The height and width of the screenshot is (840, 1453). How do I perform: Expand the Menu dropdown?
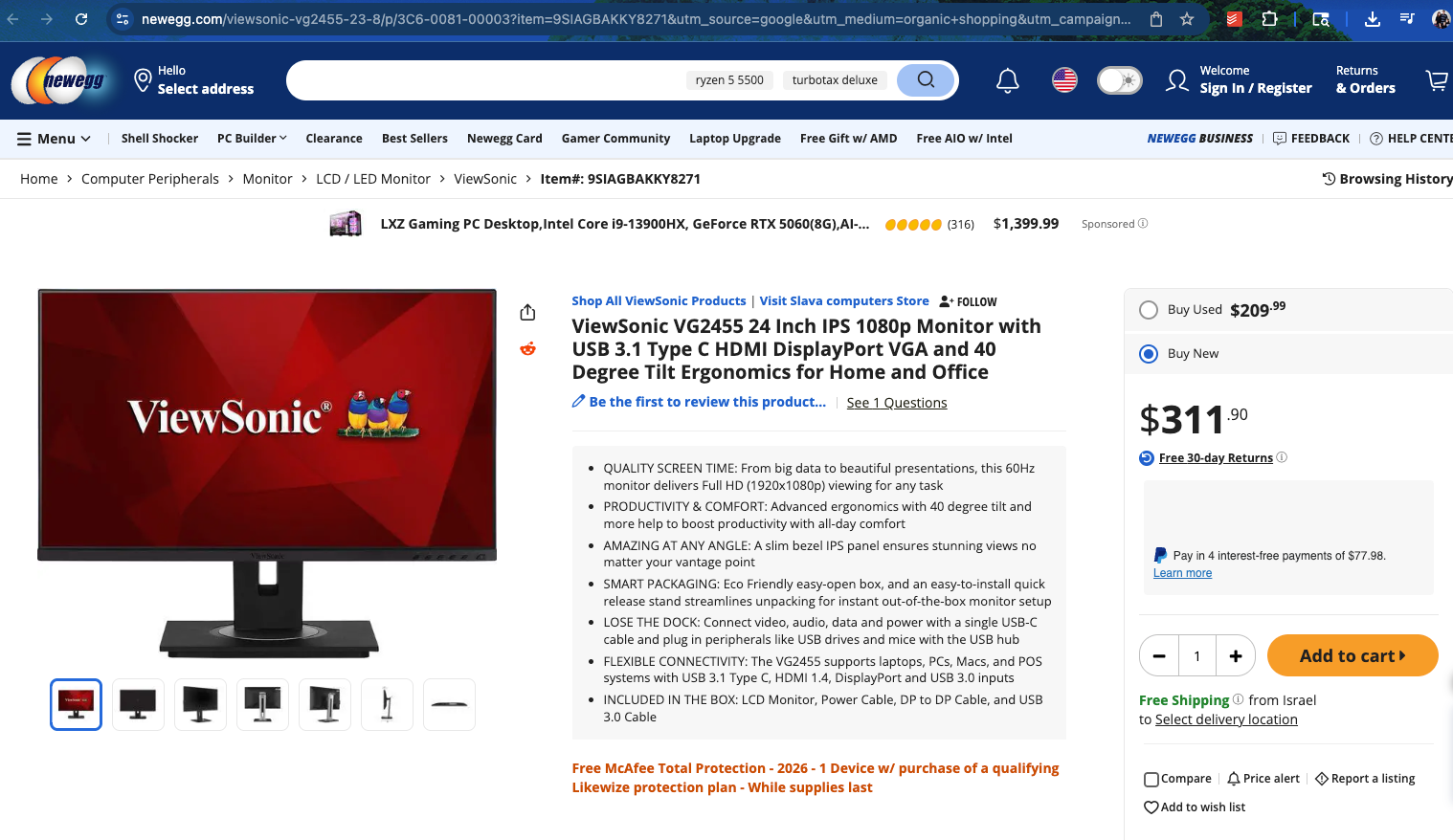click(54, 139)
